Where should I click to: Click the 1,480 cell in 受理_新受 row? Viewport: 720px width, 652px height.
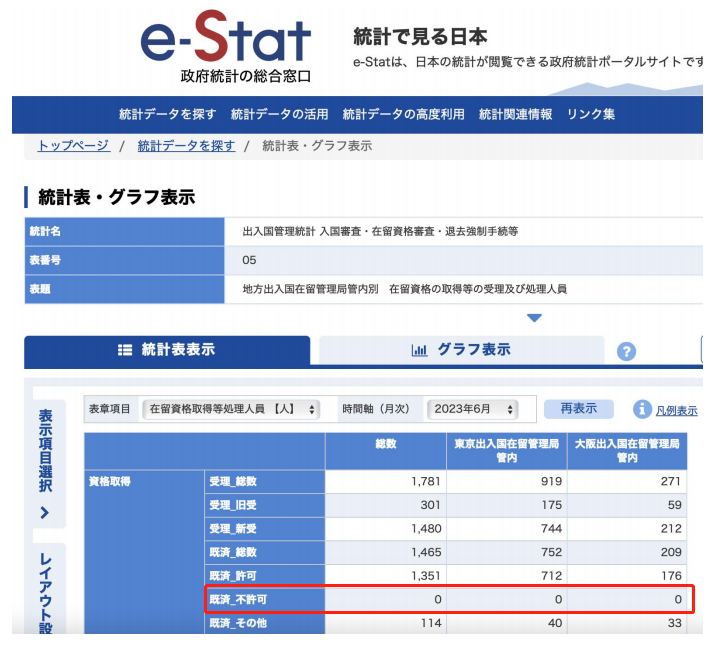click(x=386, y=529)
